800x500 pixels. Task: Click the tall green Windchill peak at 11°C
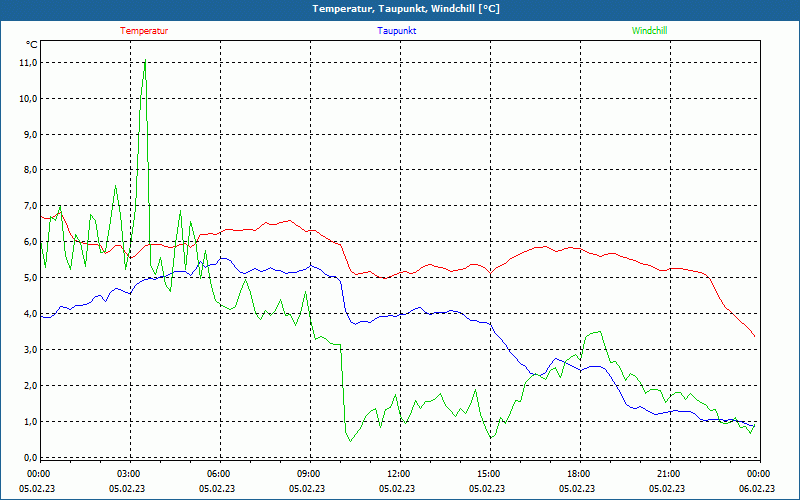pyautogui.click(x=145, y=64)
